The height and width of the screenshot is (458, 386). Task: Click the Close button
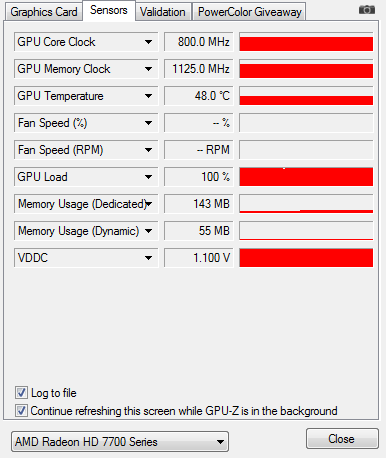tap(342, 439)
